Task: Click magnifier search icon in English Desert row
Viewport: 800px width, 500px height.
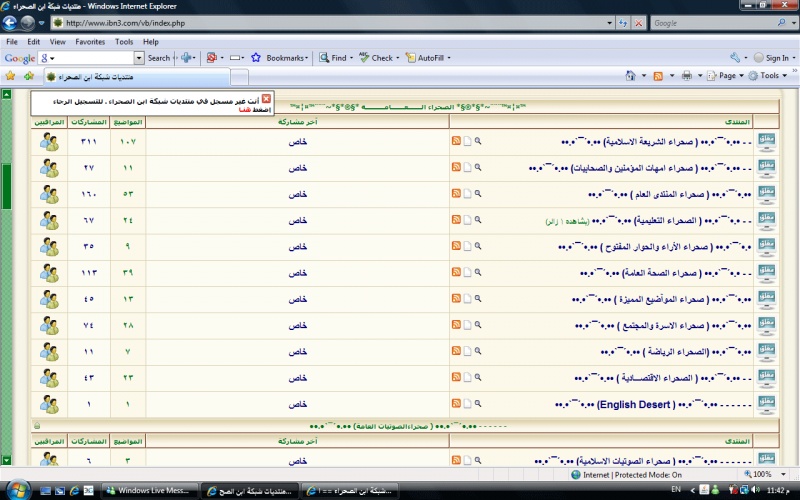Action: [478, 405]
